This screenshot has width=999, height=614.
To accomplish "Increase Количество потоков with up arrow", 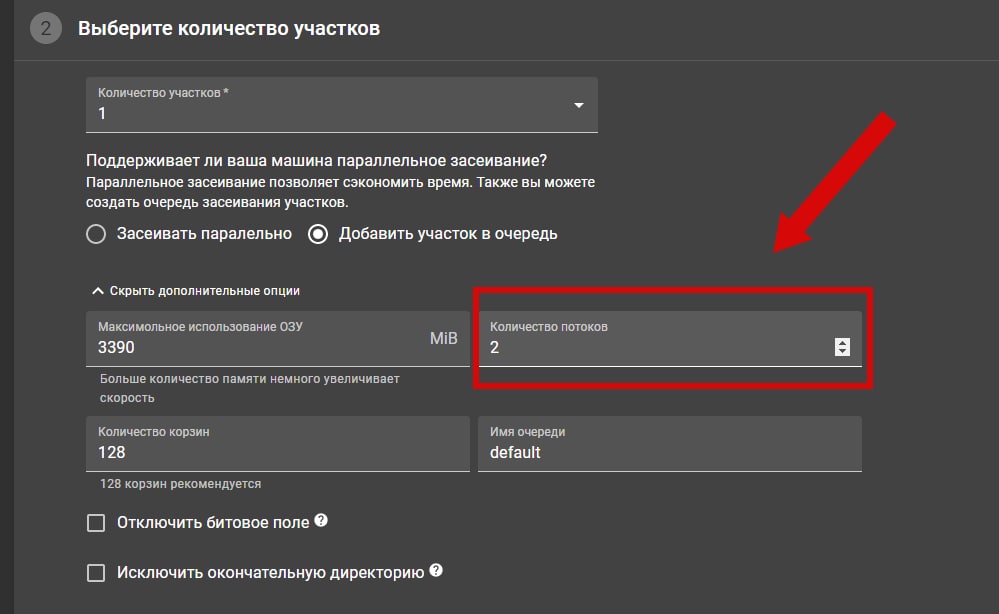I will [x=842, y=342].
